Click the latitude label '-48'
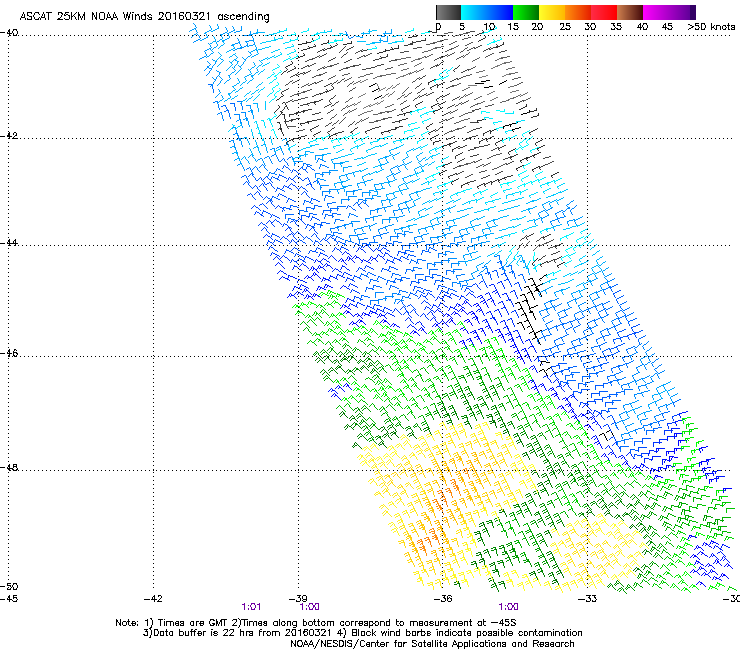Screen dimensions: 740x650 pyautogui.click(x=9, y=467)
